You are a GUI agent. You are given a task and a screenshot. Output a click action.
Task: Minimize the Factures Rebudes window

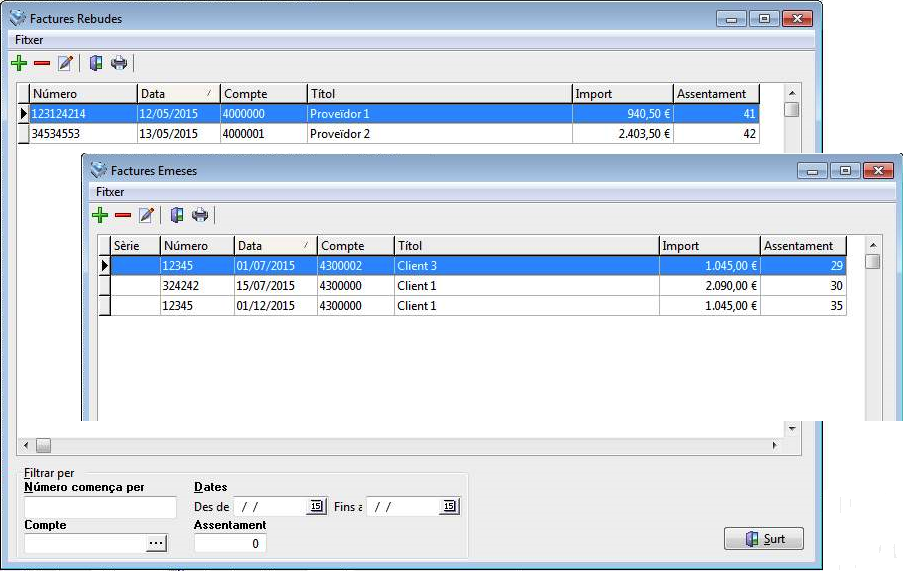732,18
